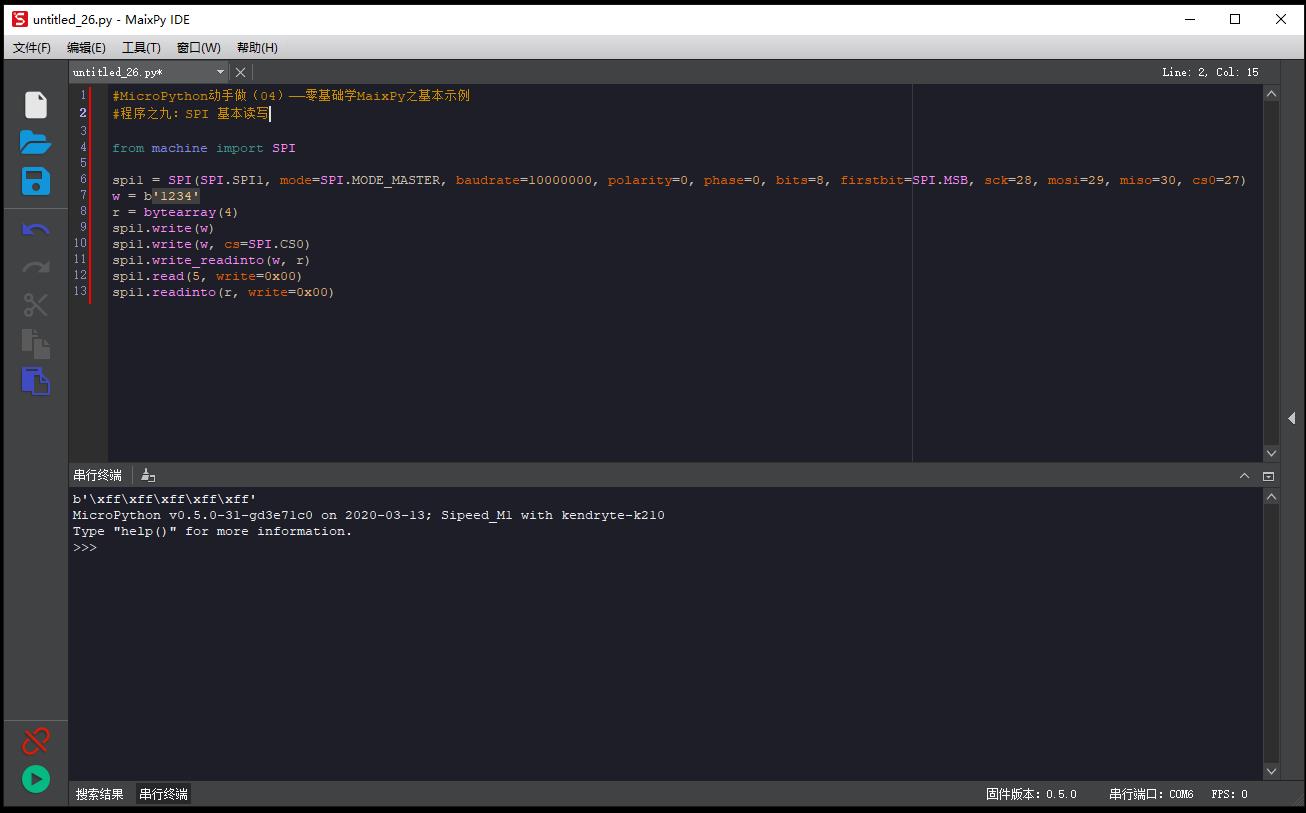Click baudrate=10000000 in the SPI constructor

point(524,180)
